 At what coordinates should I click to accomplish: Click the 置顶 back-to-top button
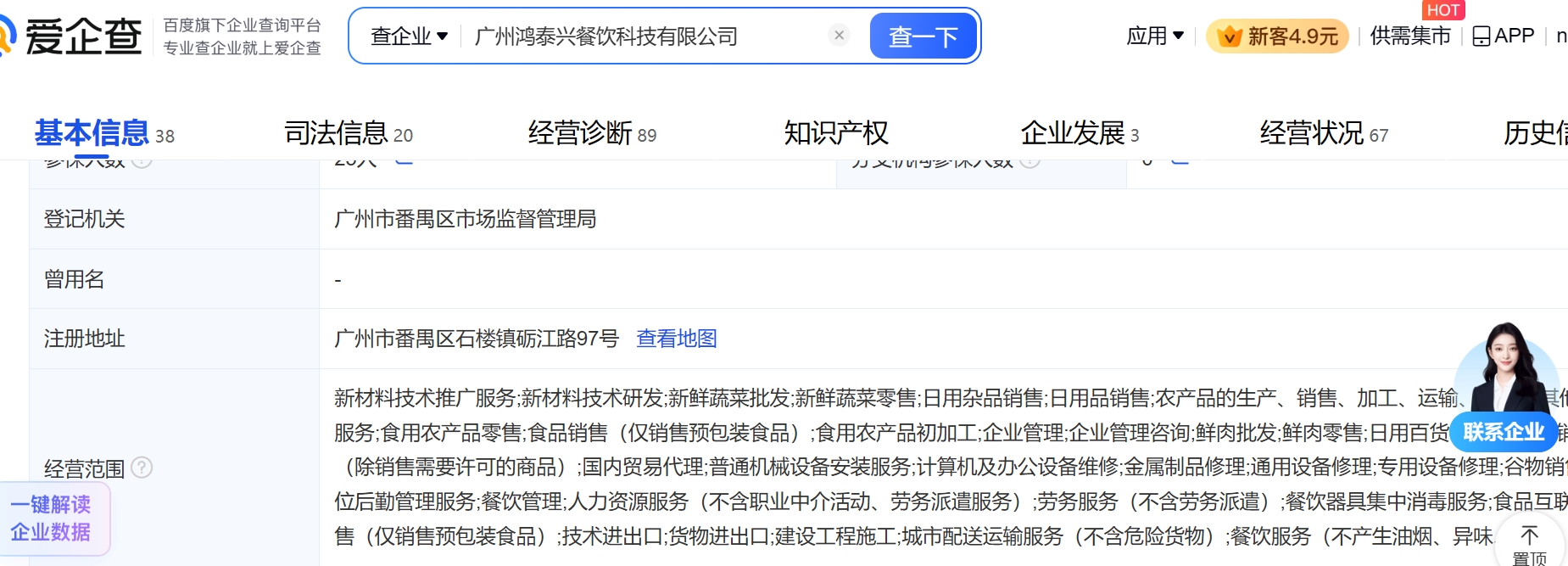click(x=1530, y=544)
